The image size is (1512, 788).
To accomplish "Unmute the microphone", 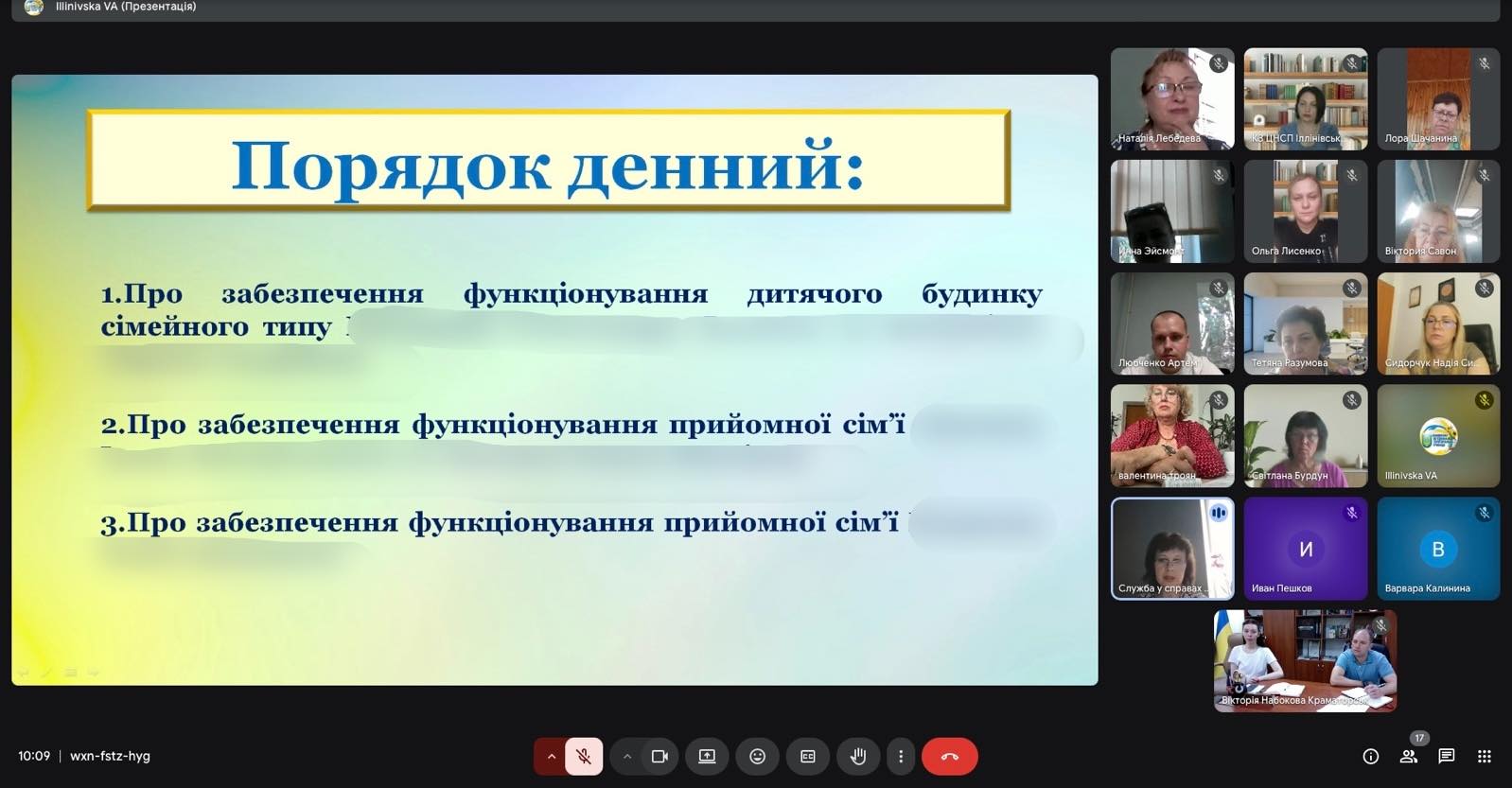I will pos(584,757).
